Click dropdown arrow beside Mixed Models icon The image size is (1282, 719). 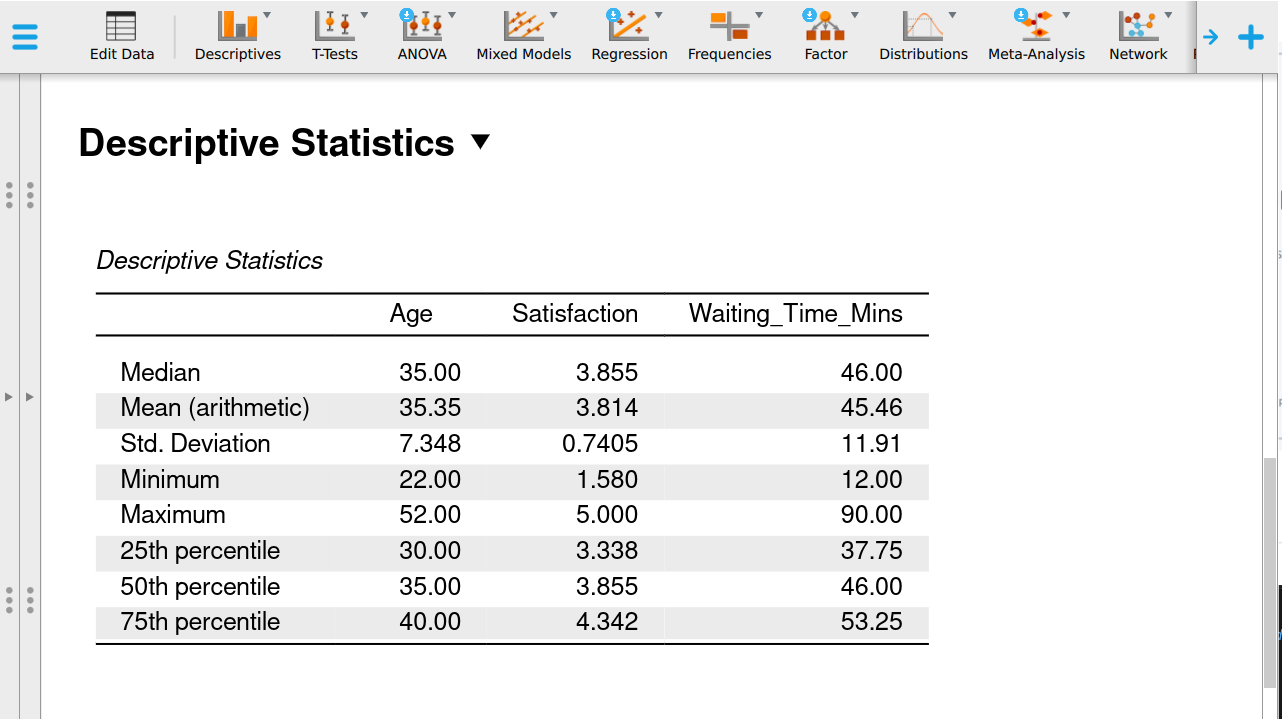[554, 15]
